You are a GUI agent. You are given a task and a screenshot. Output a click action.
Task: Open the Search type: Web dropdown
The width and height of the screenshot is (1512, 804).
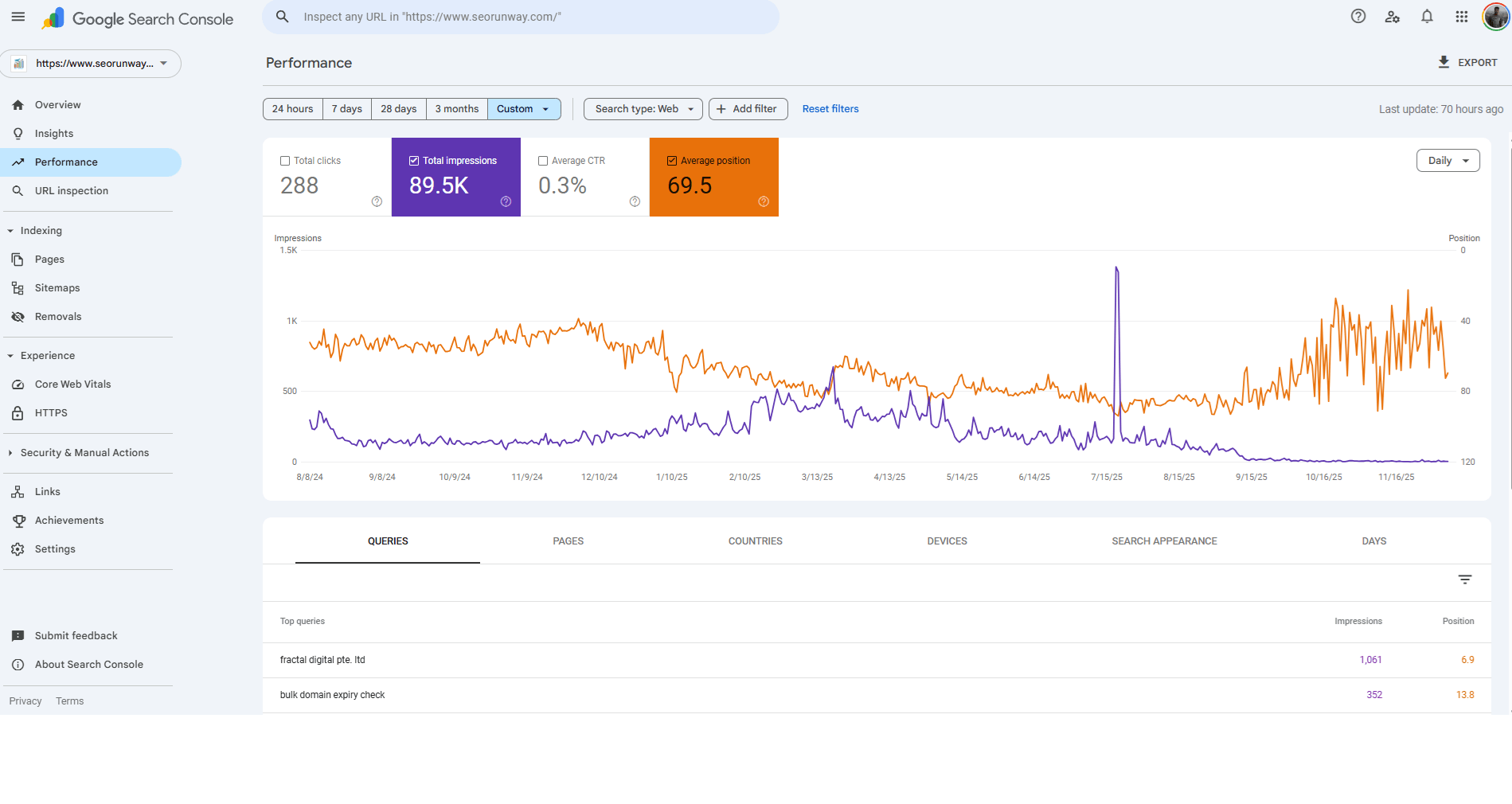click(643, 109)
